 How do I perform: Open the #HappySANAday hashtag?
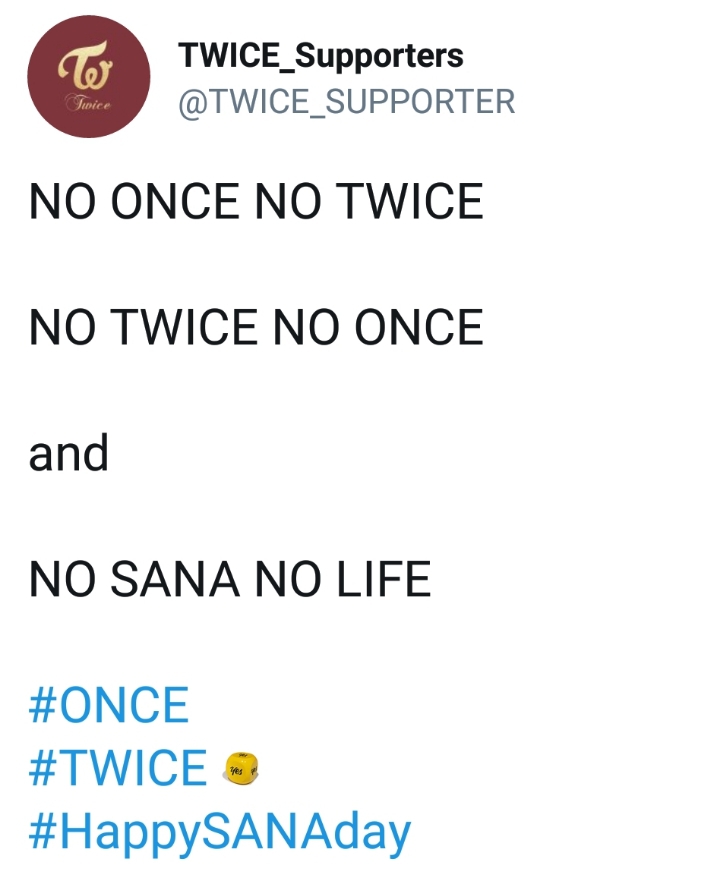(x=220, y=832)
